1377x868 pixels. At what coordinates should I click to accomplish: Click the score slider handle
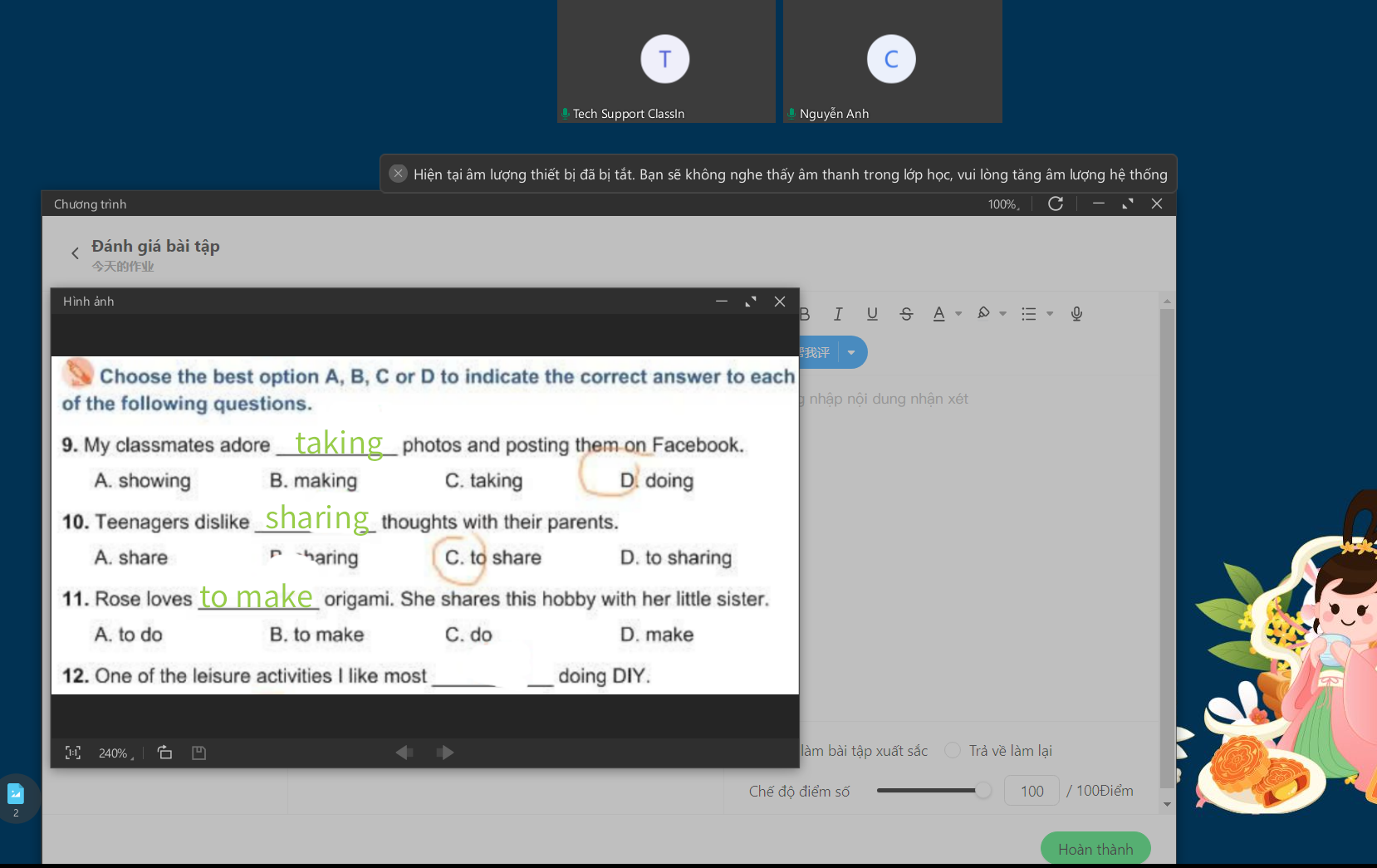click(983, 791)
